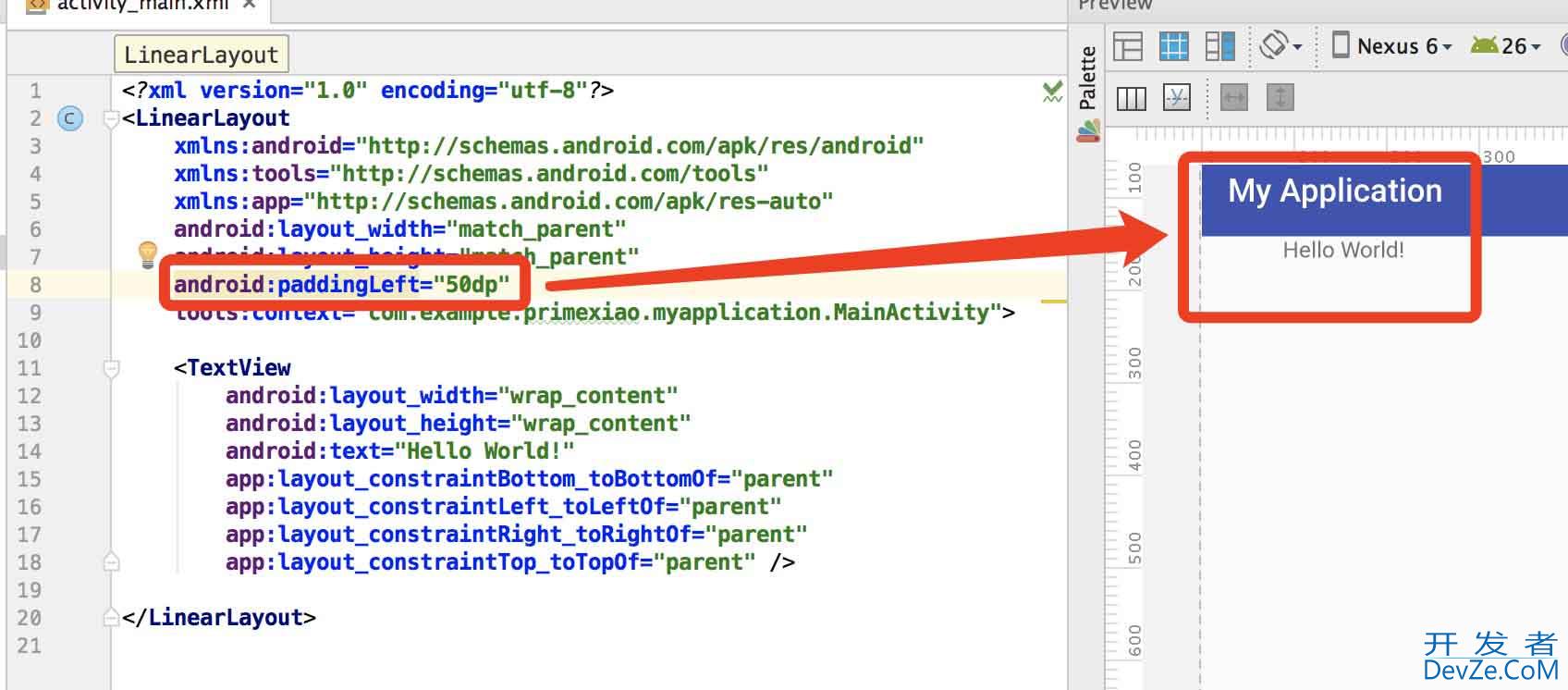Click the blue C gutter icon on line 2
This screenshot has width=1568, height=690.
click(x=70, y=118)
